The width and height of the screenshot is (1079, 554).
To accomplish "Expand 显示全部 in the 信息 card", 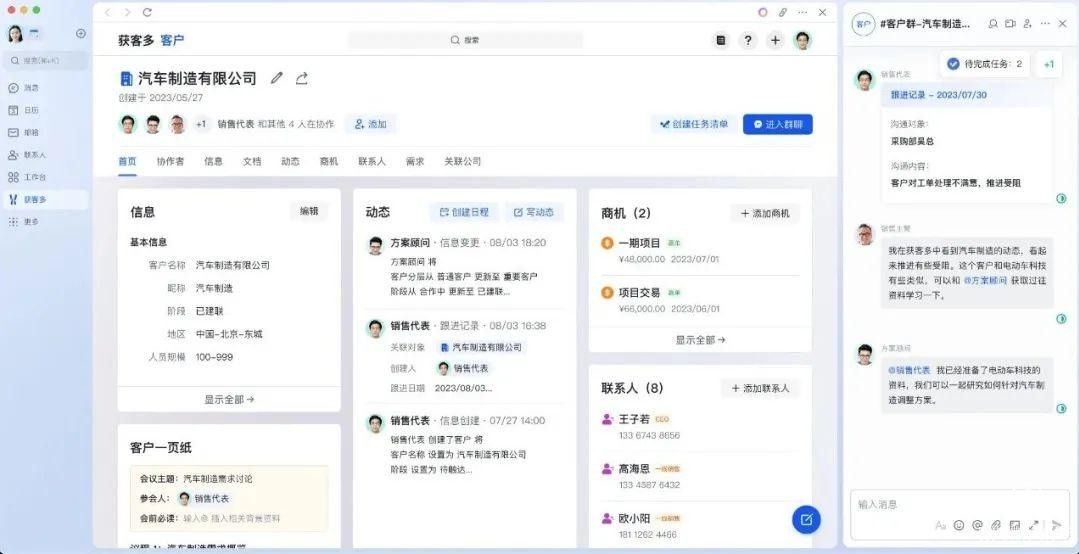I will click(229, 399).
